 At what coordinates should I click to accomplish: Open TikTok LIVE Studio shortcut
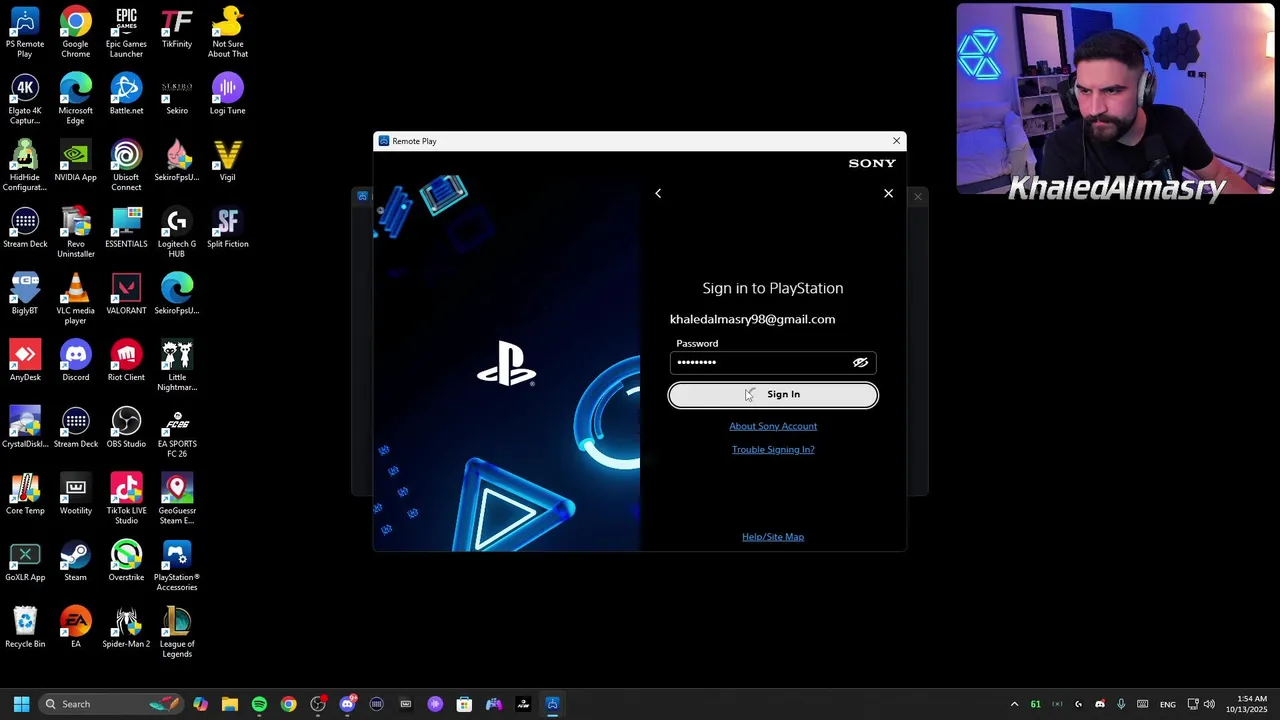point(126,499)
